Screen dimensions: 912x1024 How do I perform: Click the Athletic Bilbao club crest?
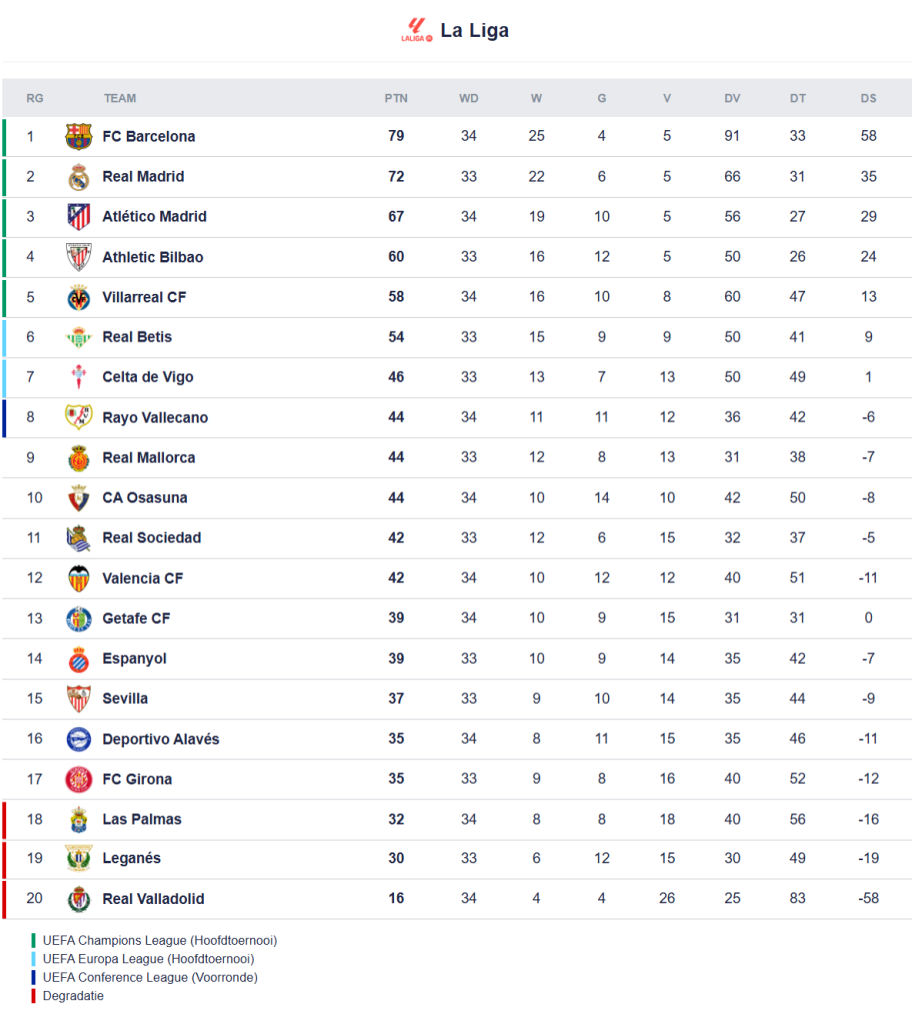tap(79, 257)
